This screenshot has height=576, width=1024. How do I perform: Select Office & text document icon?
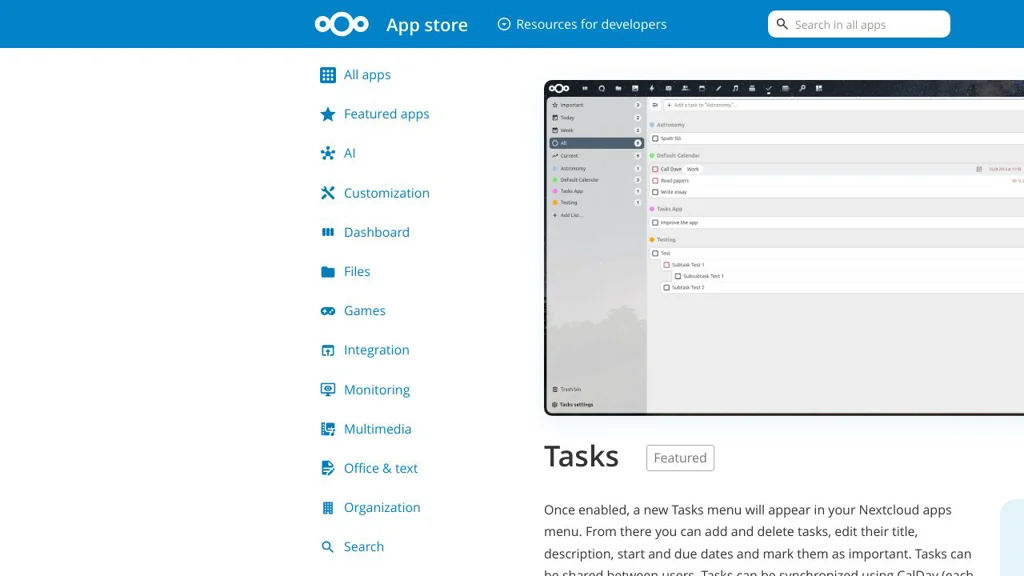328,468
